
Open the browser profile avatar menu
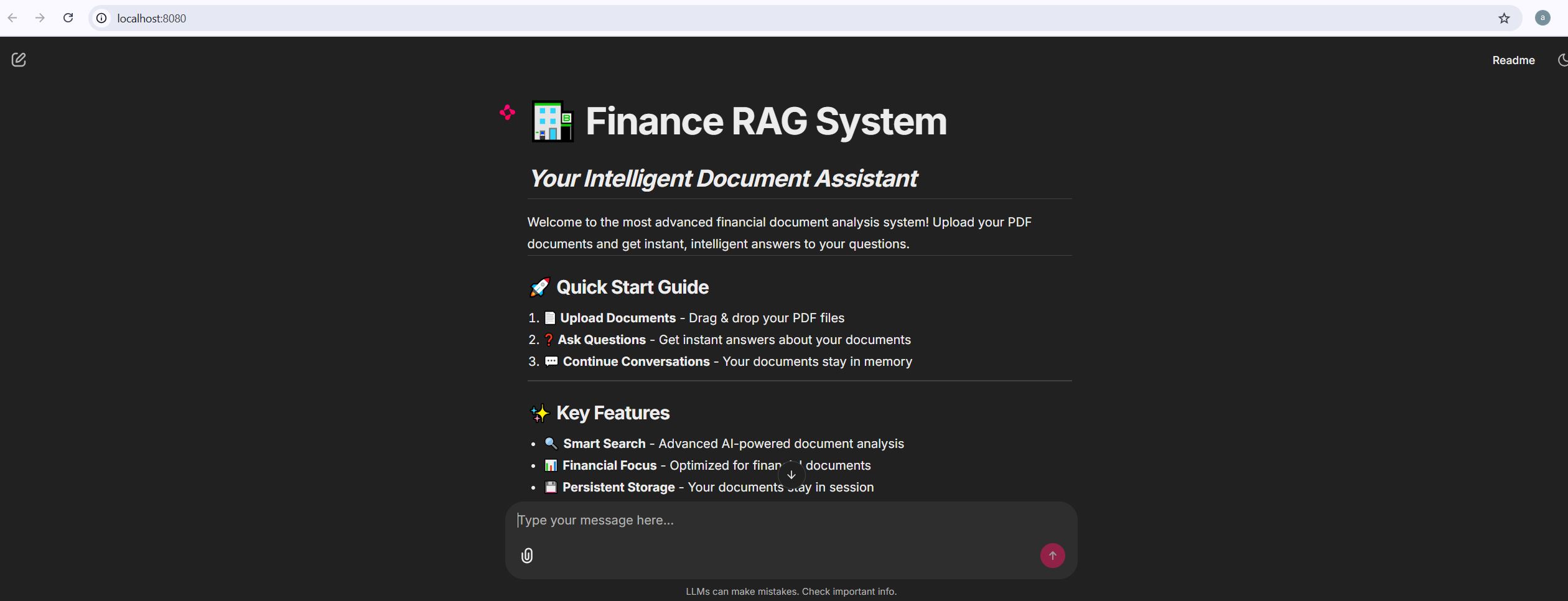pyautogui.click(x=1542, y=17)
